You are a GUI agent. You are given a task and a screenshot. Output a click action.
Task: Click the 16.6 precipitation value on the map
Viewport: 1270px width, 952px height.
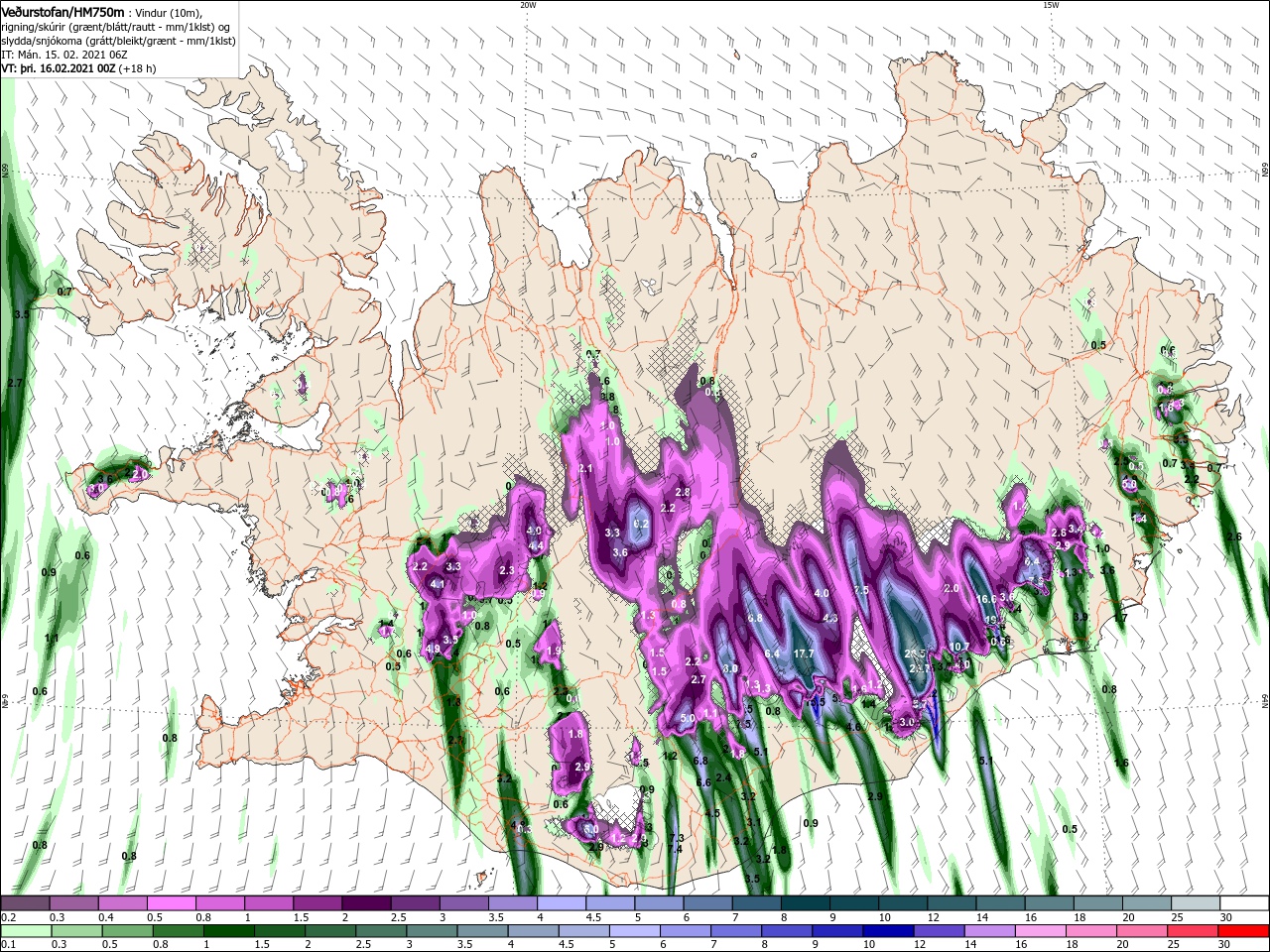click(986, 599)
